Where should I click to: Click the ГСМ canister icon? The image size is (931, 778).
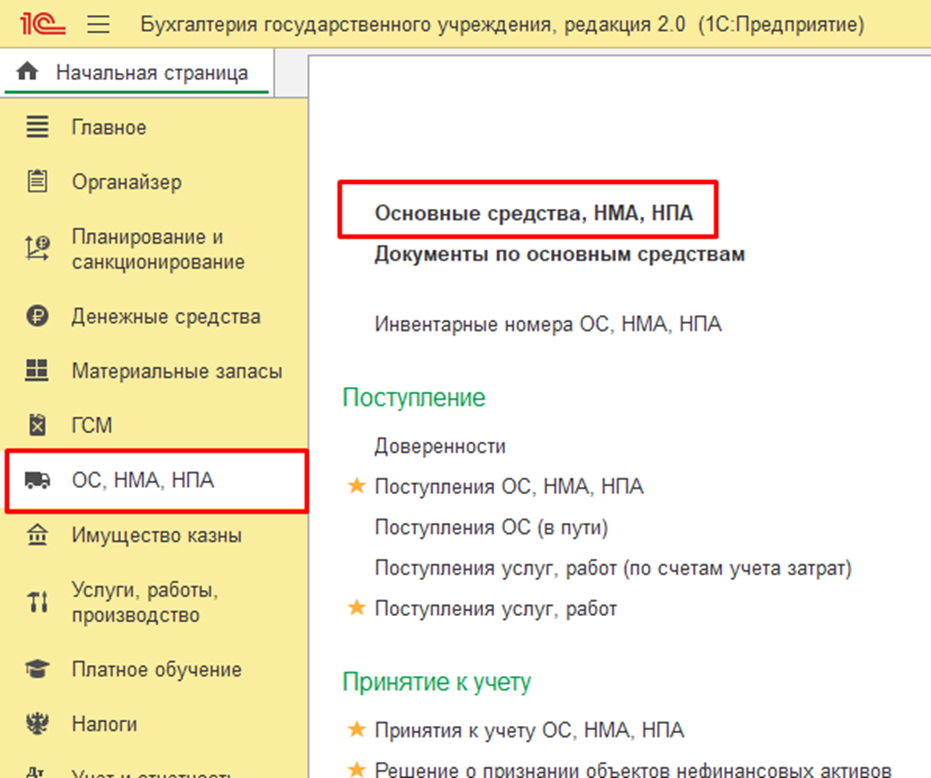[37, 425]
